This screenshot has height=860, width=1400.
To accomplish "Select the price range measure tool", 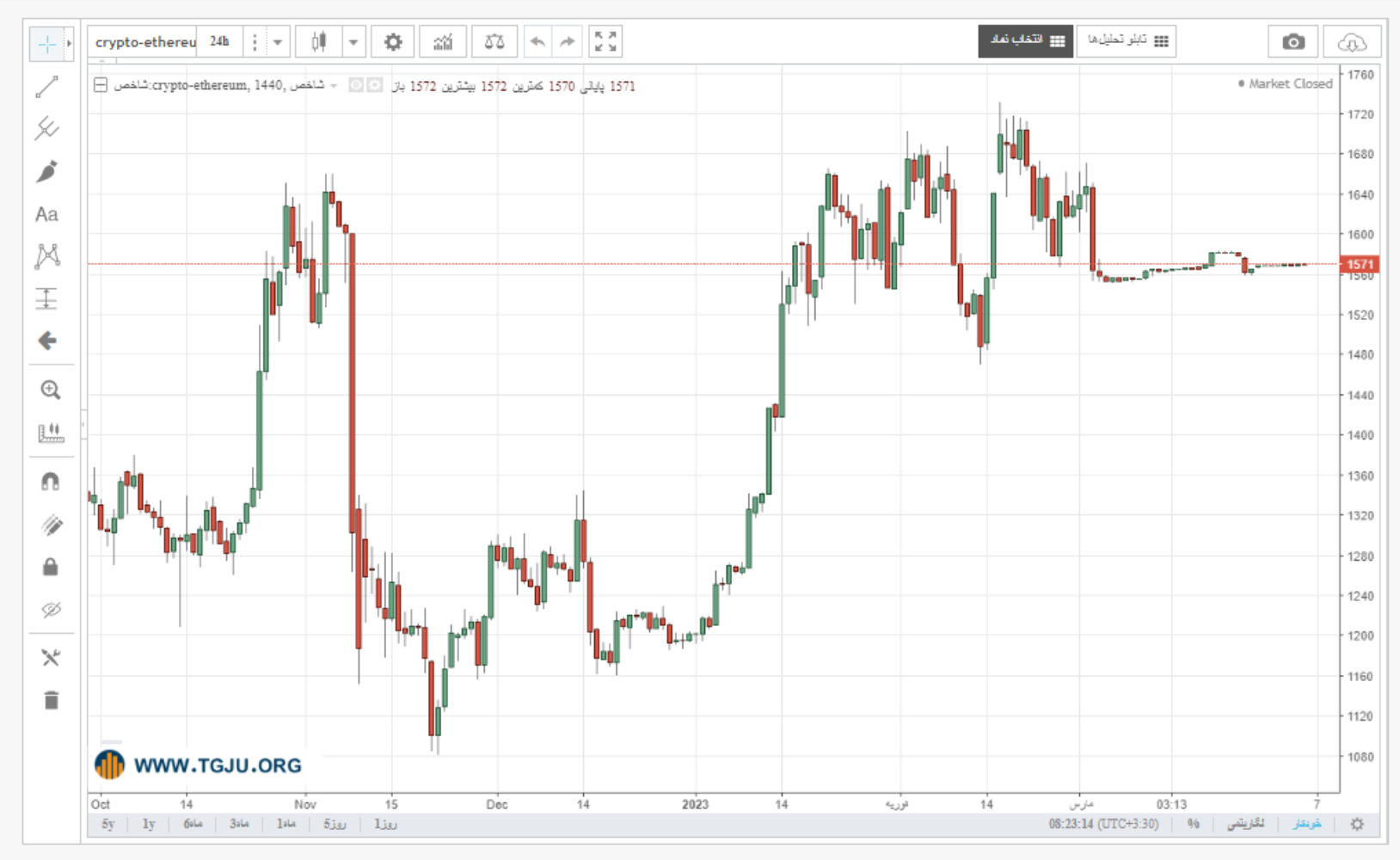I will point(46,298).
